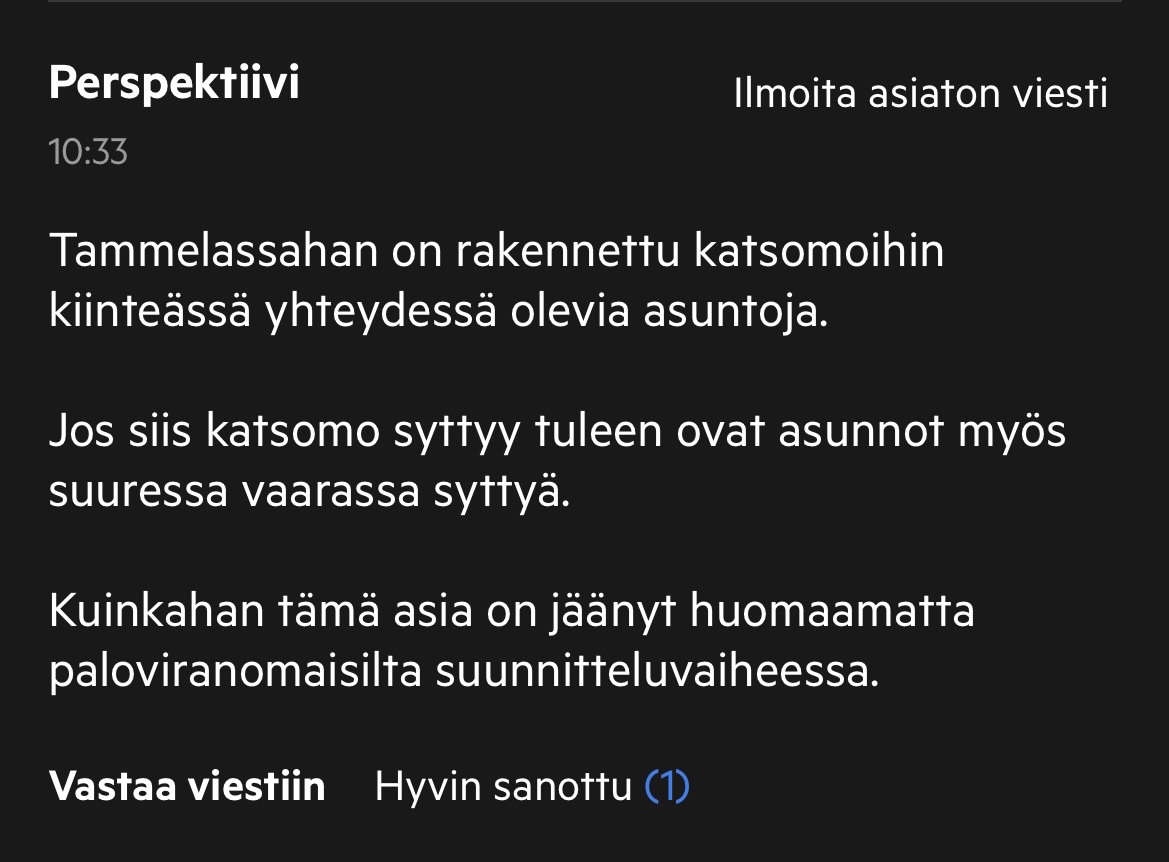The width and height of the screenshot is (1169, 862).
Task: Open the Perspektiivi commenter name
Action: click(174, 84)
